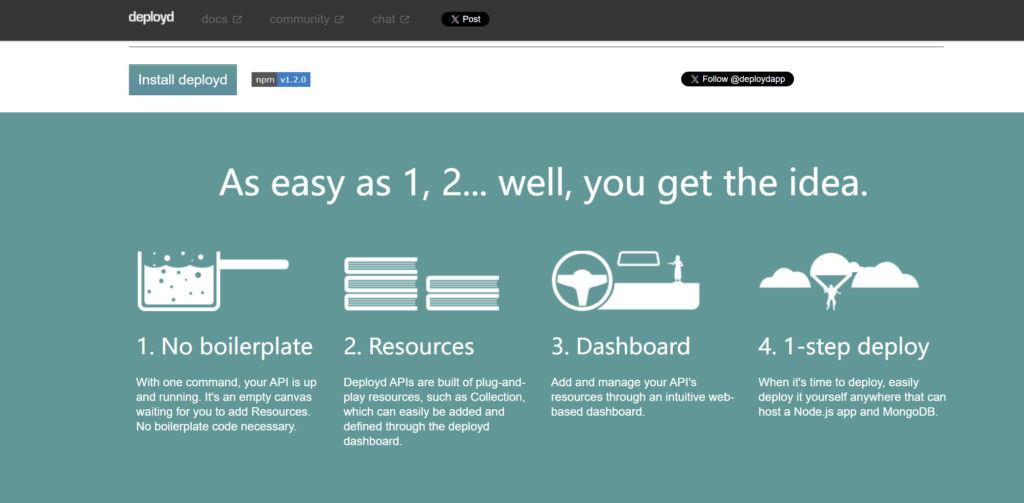Click the parachute deploy illustration
The image size is (1024, 503).
(832, 279)
